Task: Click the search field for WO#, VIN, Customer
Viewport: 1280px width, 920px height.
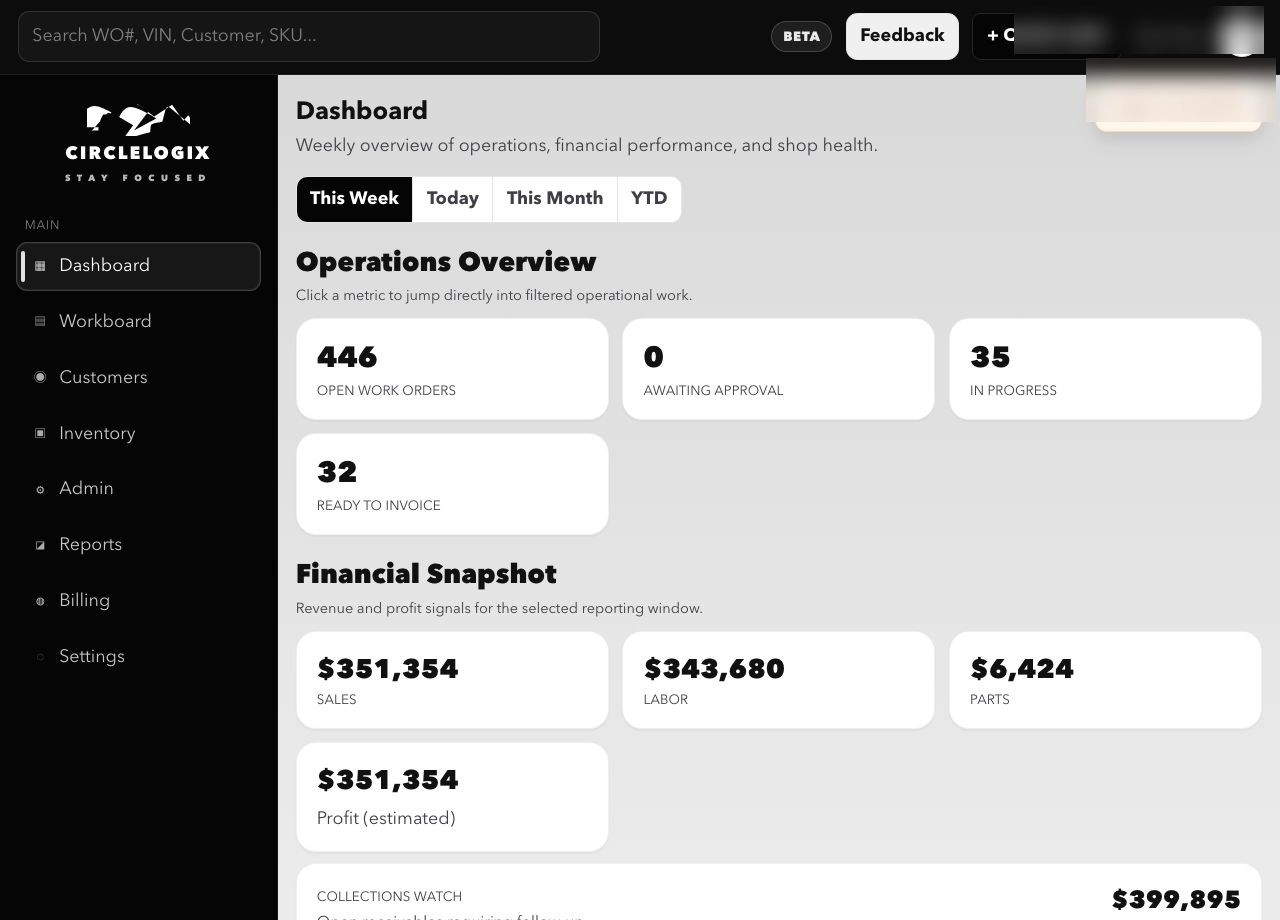Action: point(309,36)
